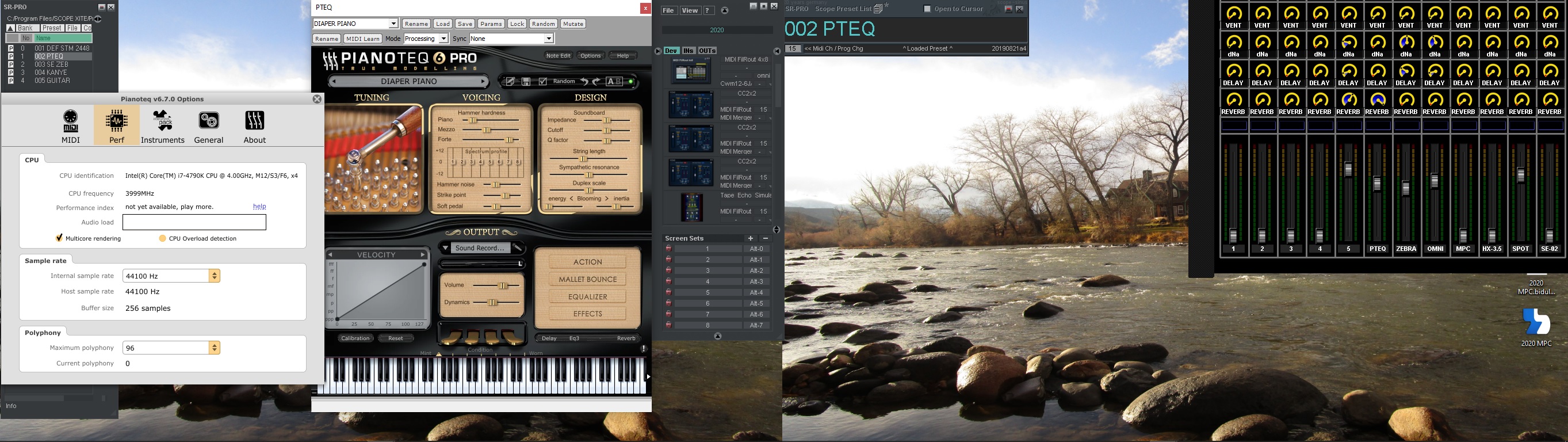The width and height of the screenshot is (1568, 442).
Task: Click the Performance index help link
Action: click(259, 207)
